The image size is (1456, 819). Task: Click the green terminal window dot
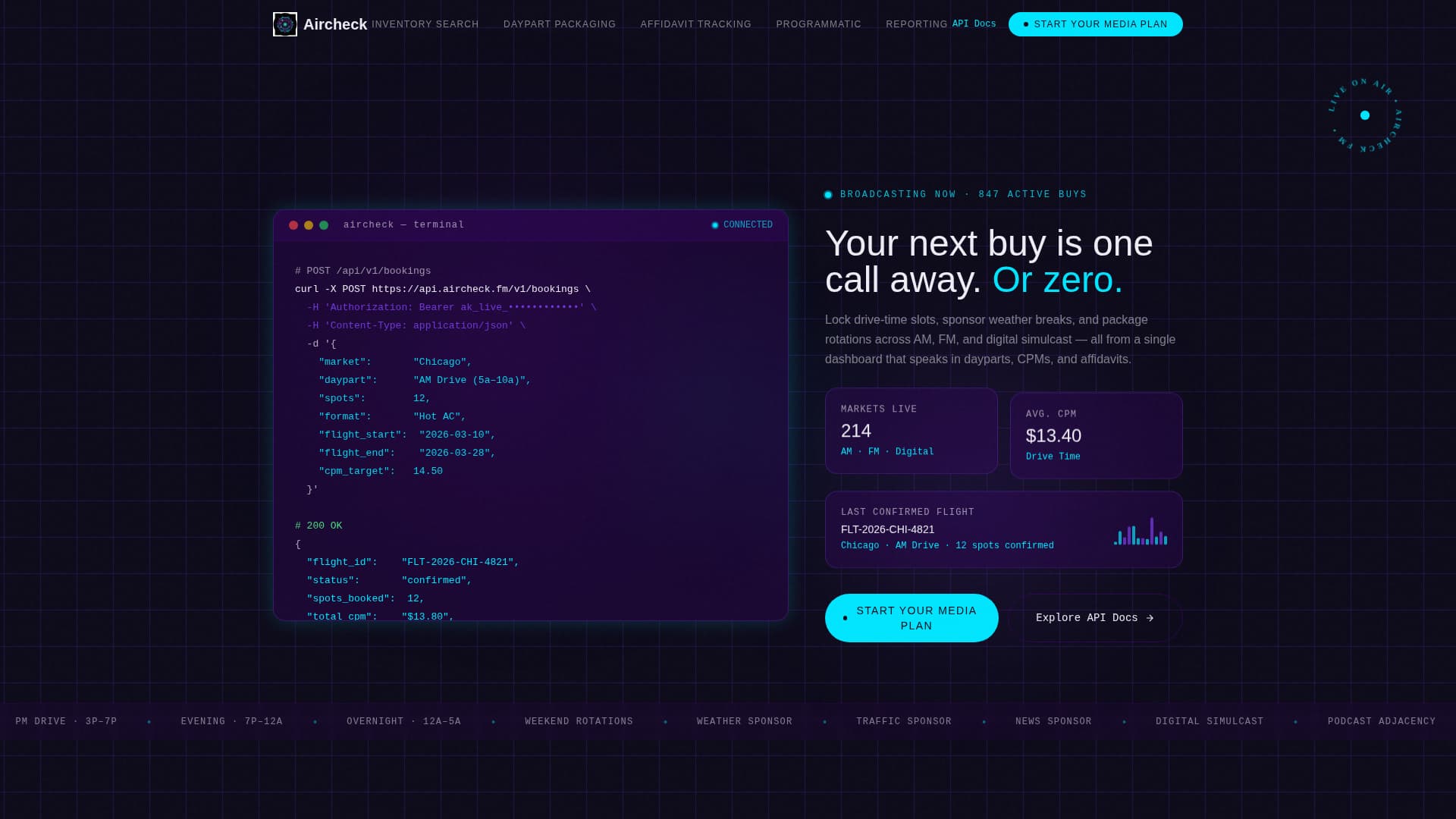324,225
